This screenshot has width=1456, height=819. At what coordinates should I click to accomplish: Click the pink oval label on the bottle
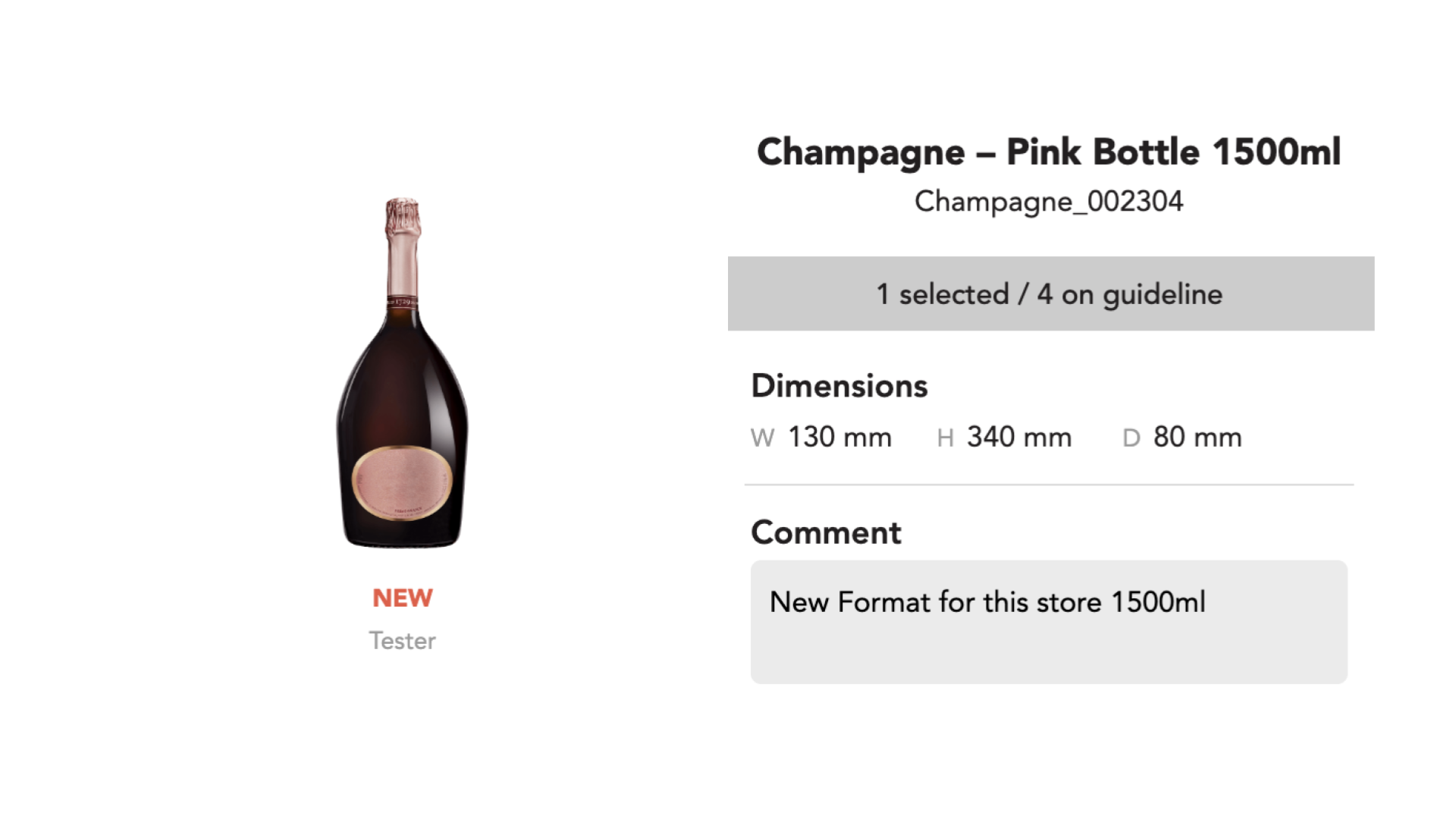tap(402, 483)
